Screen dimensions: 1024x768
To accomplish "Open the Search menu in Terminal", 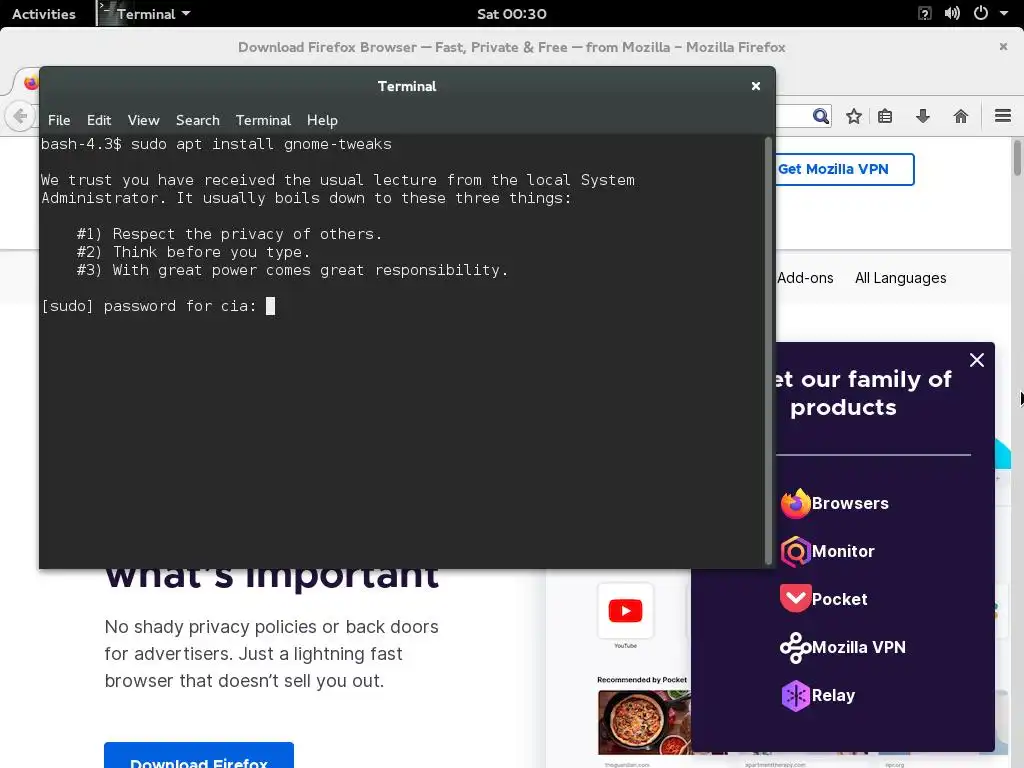I will [197, 120].
